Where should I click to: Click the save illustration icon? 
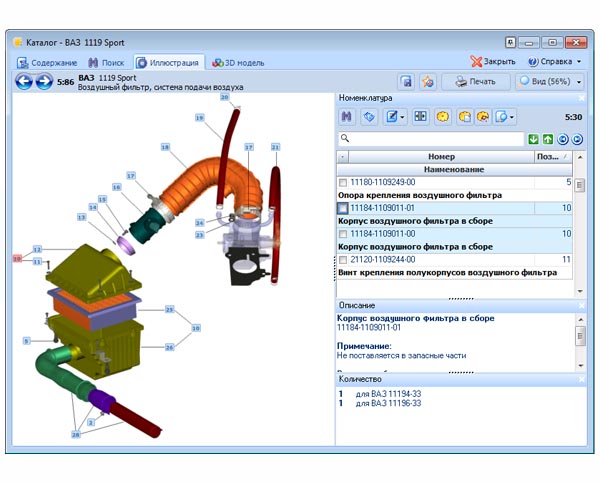(406, 81)
